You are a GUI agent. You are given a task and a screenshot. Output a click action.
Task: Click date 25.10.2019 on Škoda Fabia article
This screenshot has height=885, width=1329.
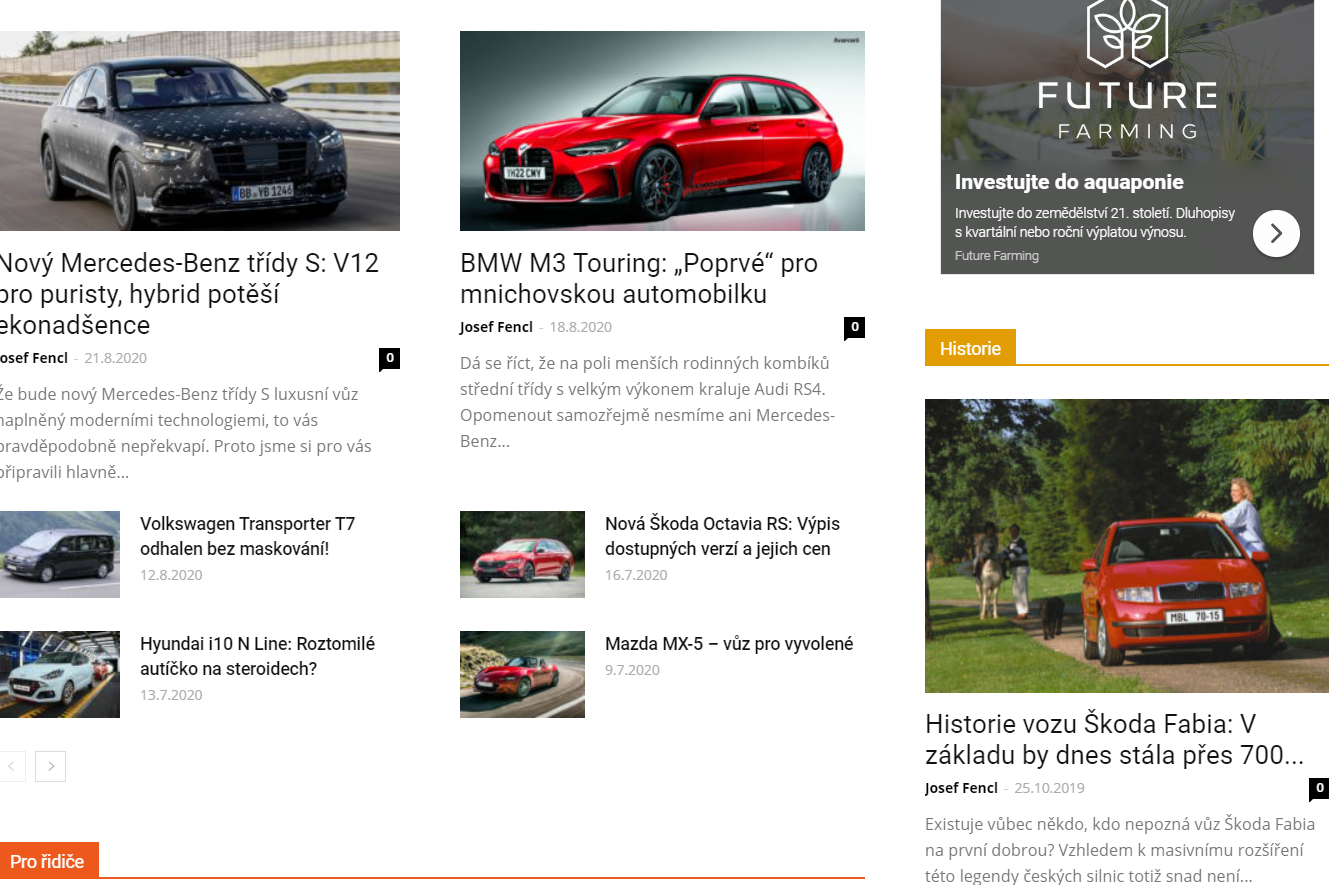pos(1049,788)
